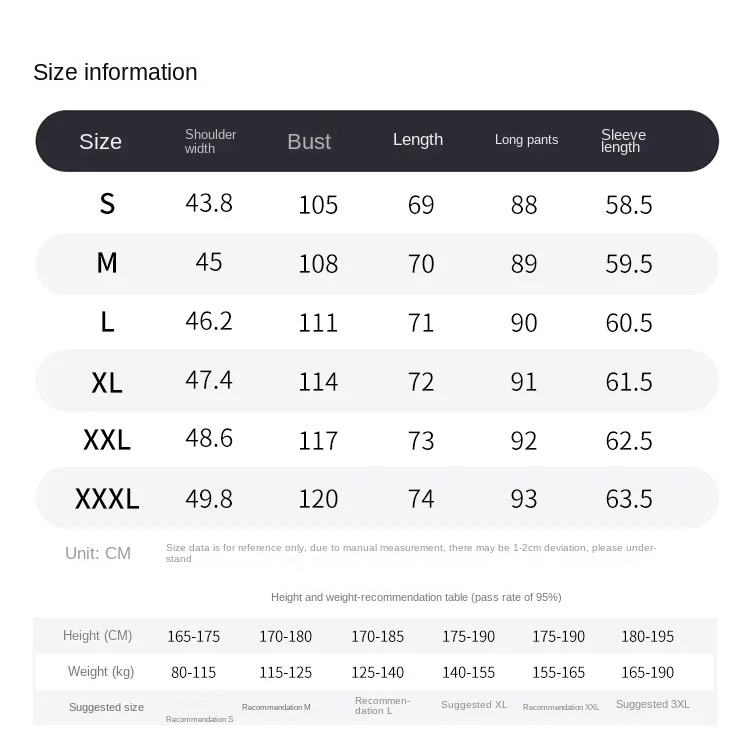Image resolution: width=750 pixels, height=746 pixels.
Task: Select the 125-140 weight range
Action: (378, 672)
